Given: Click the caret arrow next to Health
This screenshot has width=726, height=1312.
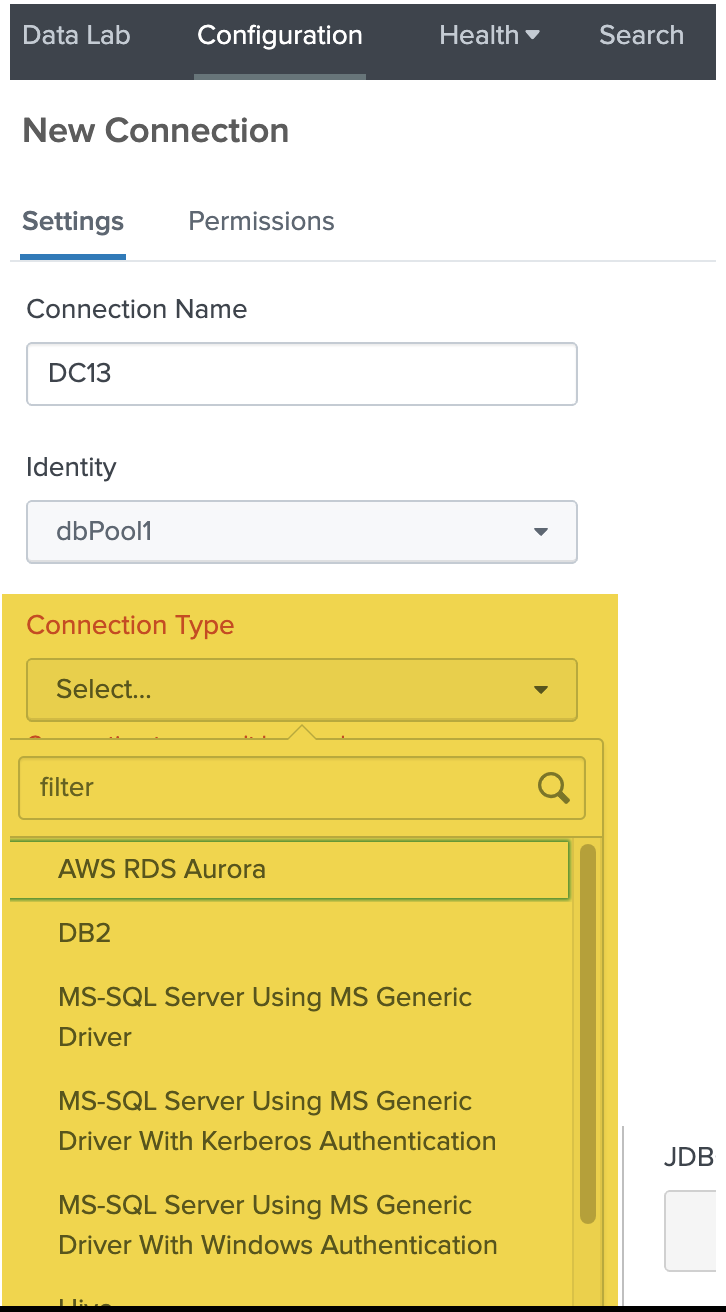Looking at the screenshot, I should coord(532,35).
